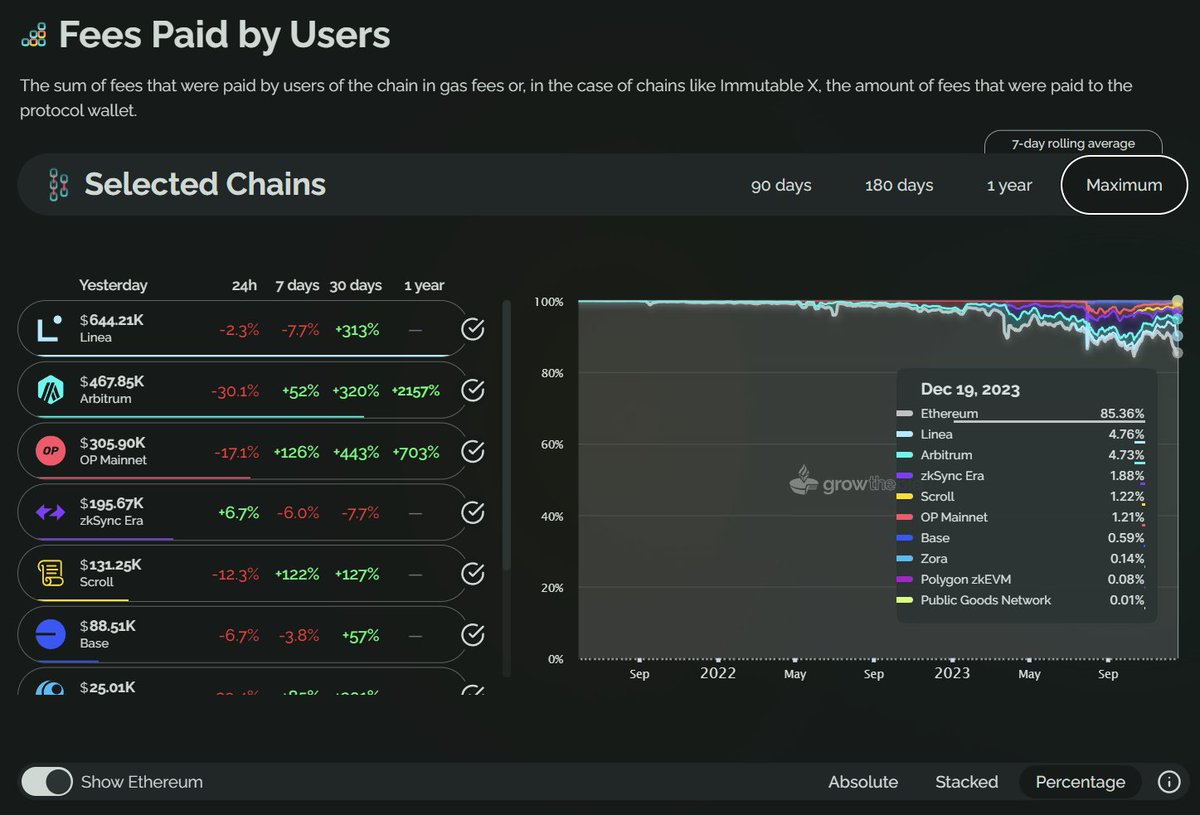Click OP Mainnet's +703% 1 year change

tap(417, 452)
